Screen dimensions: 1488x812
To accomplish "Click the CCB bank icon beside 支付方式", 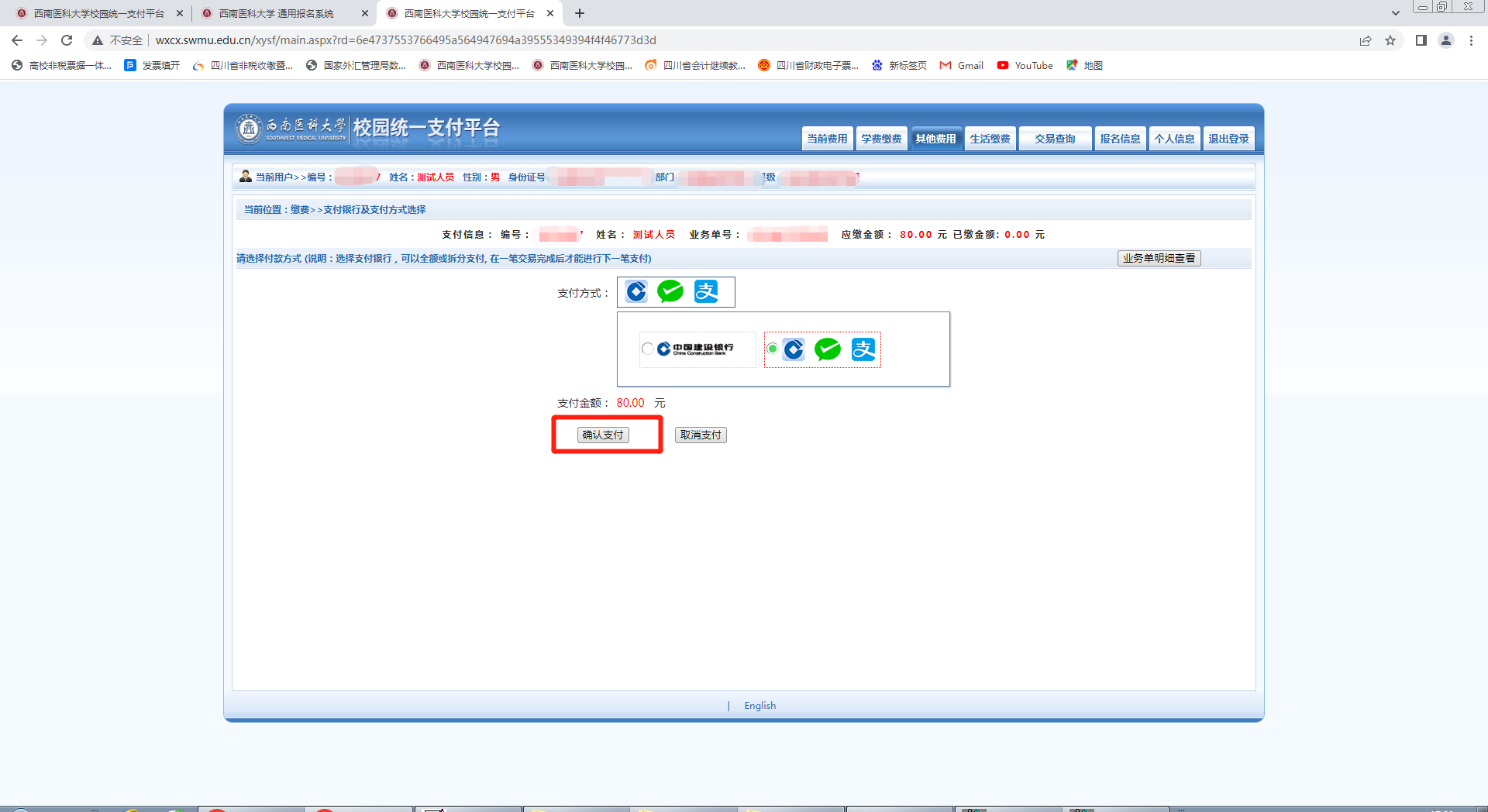I will point(636,292).
